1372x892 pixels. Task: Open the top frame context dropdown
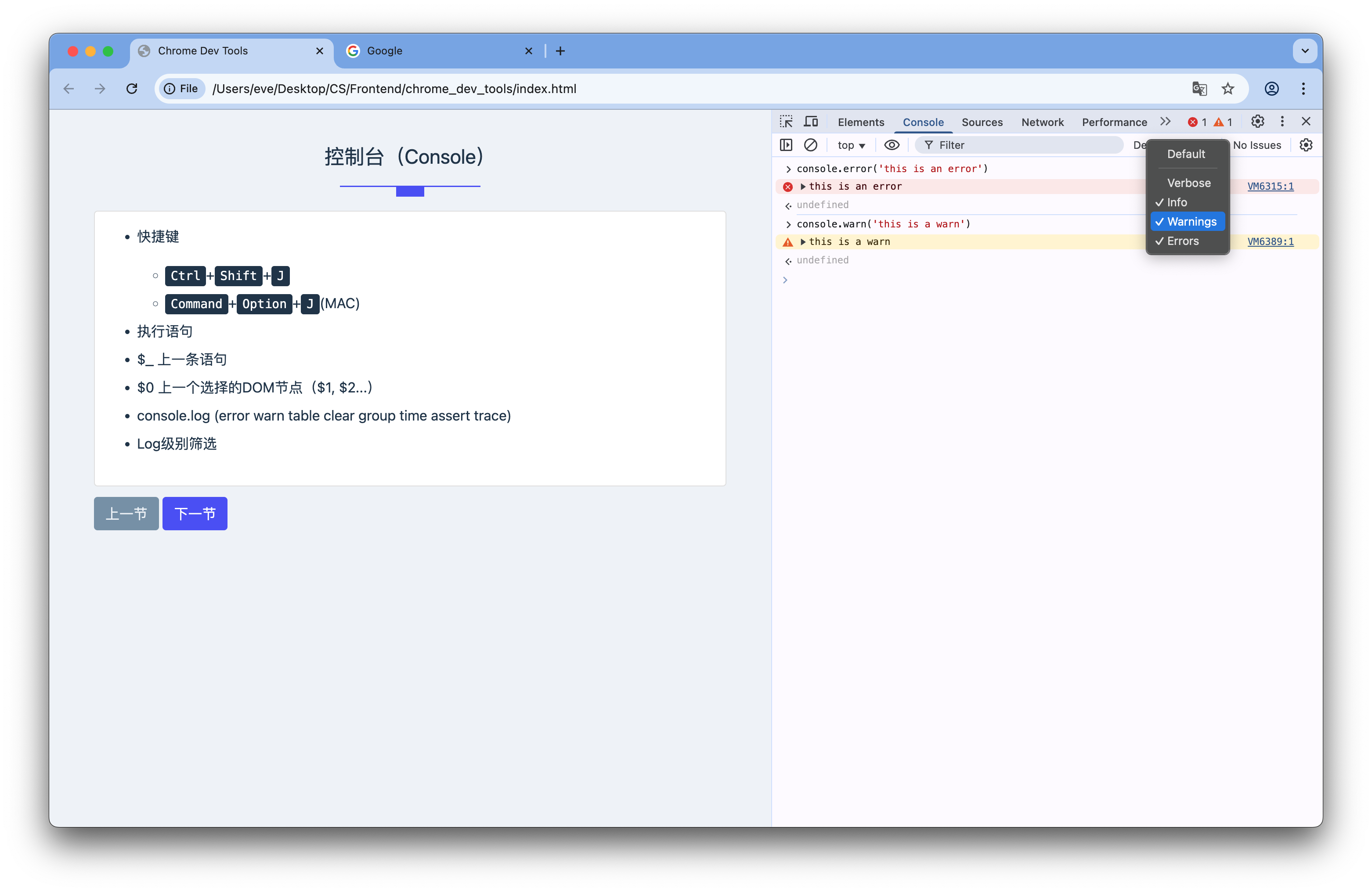851,144
